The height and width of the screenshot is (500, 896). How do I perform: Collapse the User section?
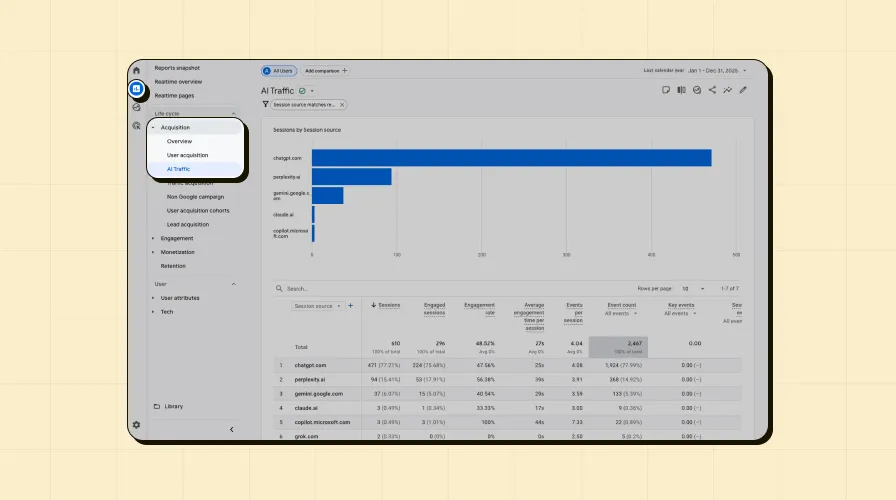coord(233,284)
